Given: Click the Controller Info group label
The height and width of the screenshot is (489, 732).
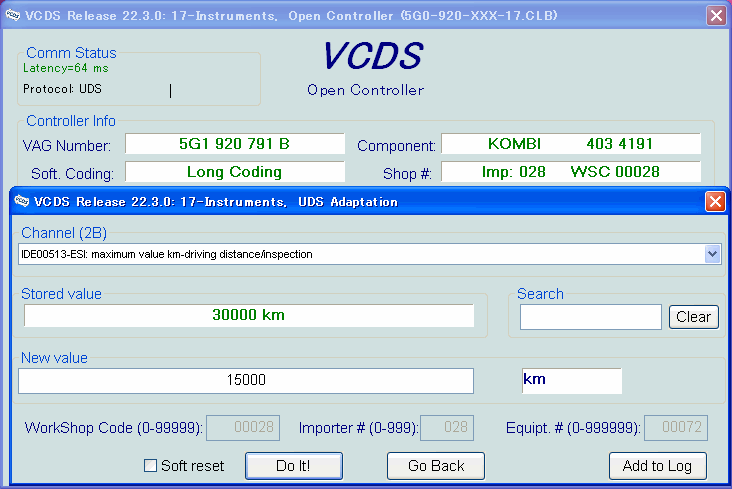Looking at the screenshot, I should [x=70, y=121].
